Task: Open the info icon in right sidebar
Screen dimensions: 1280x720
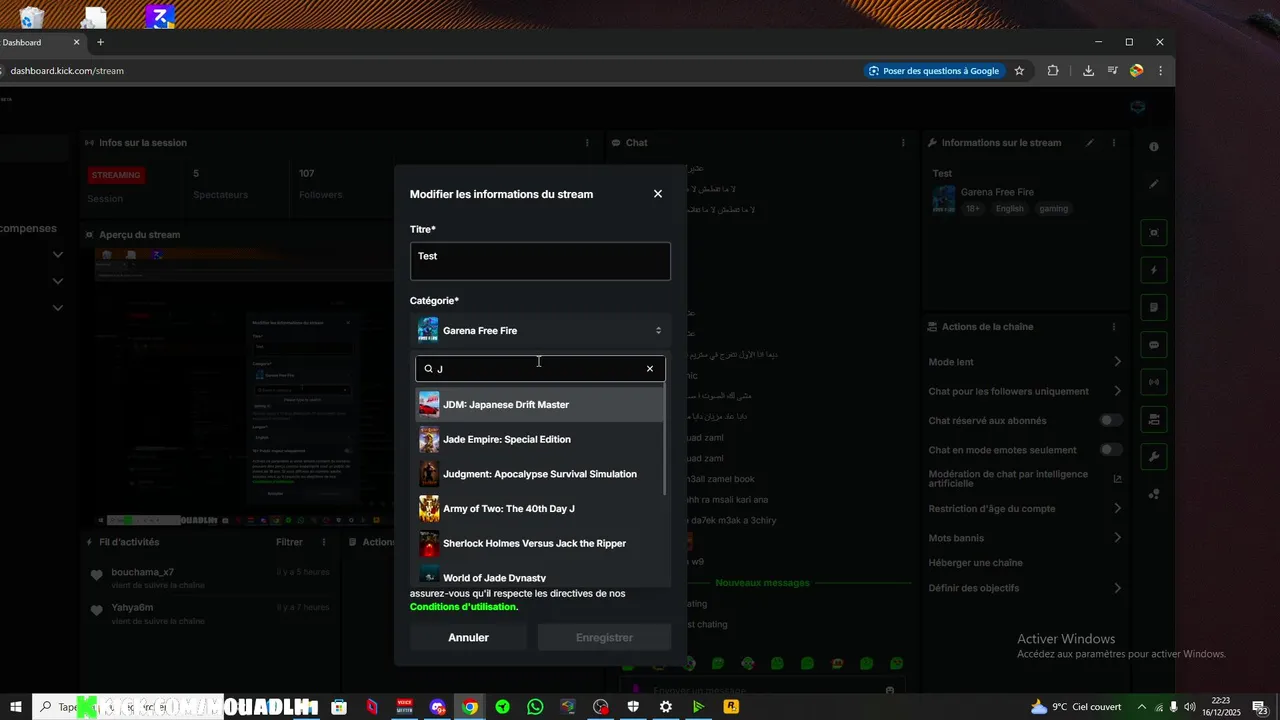Action: click(1154, 147)
